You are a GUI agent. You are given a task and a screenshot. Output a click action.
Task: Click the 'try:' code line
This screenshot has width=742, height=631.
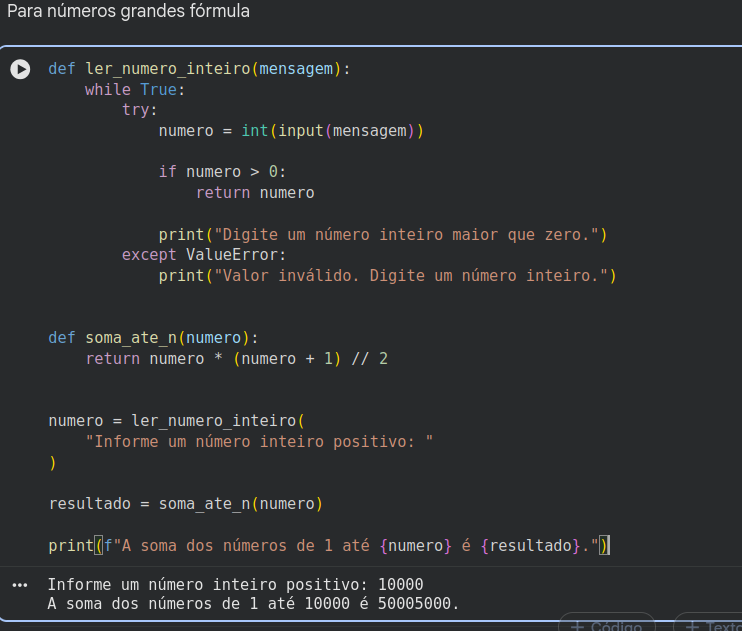tap(140, 110)
